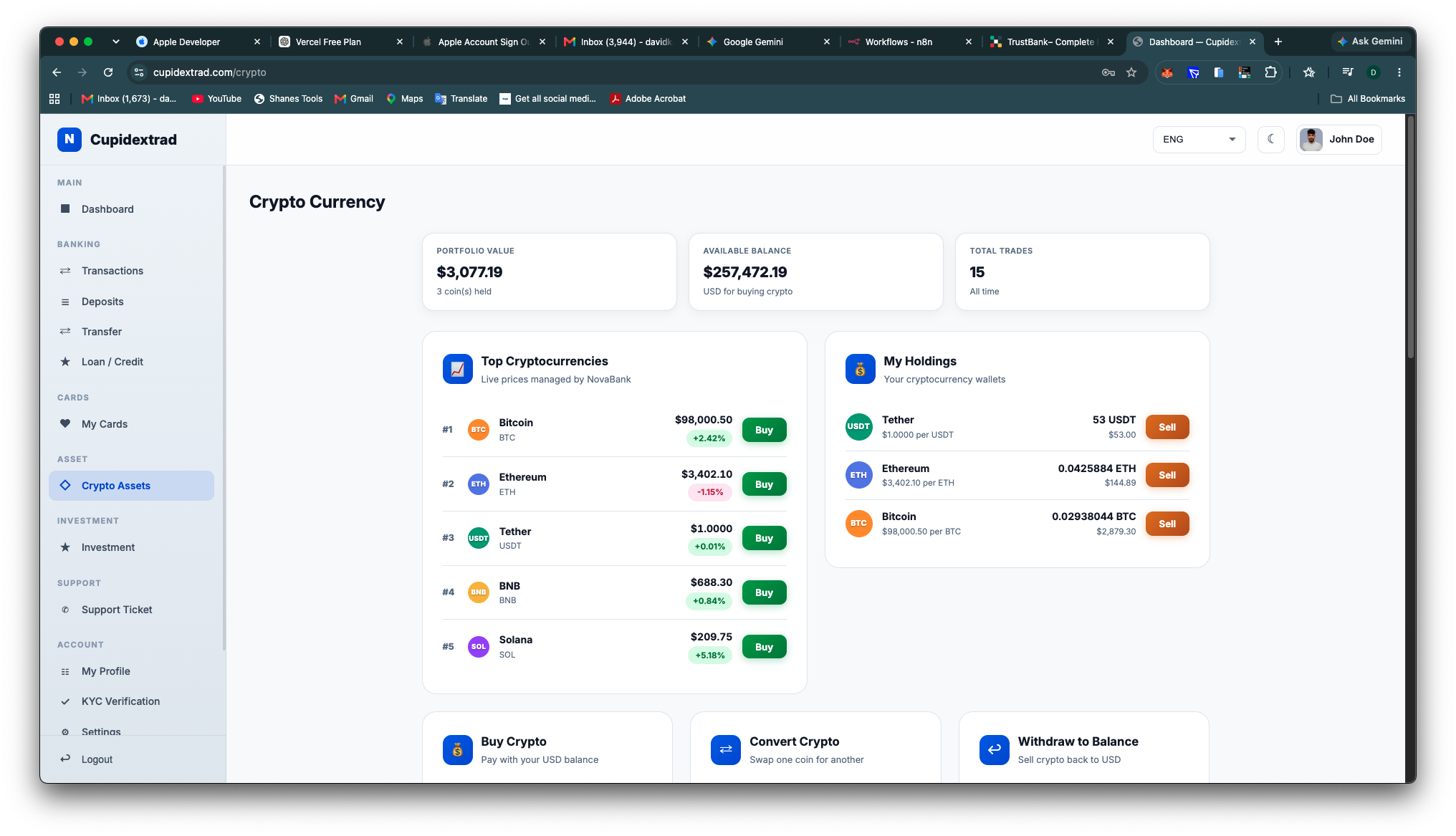This screenshot has height=836, width=1456.
Task: Click the Top Cryptocurrencies chart icon
Action: pyautogui.click(x=457, y=369)
